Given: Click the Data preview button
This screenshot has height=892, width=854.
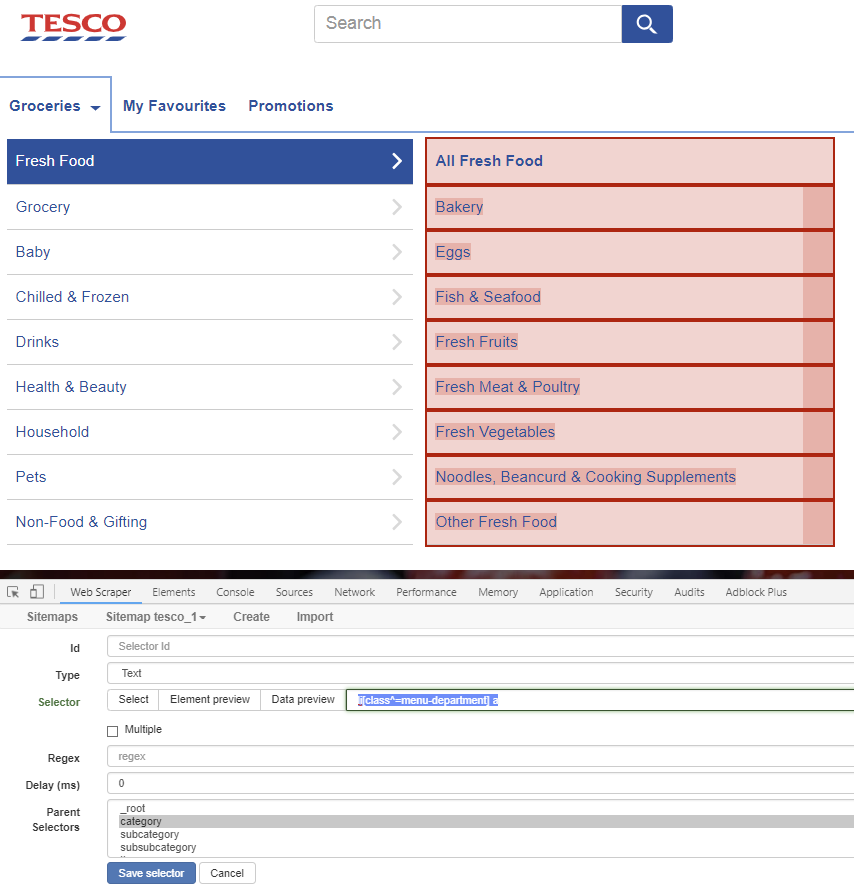Looking at the screenshot, I should pos(303,700).
